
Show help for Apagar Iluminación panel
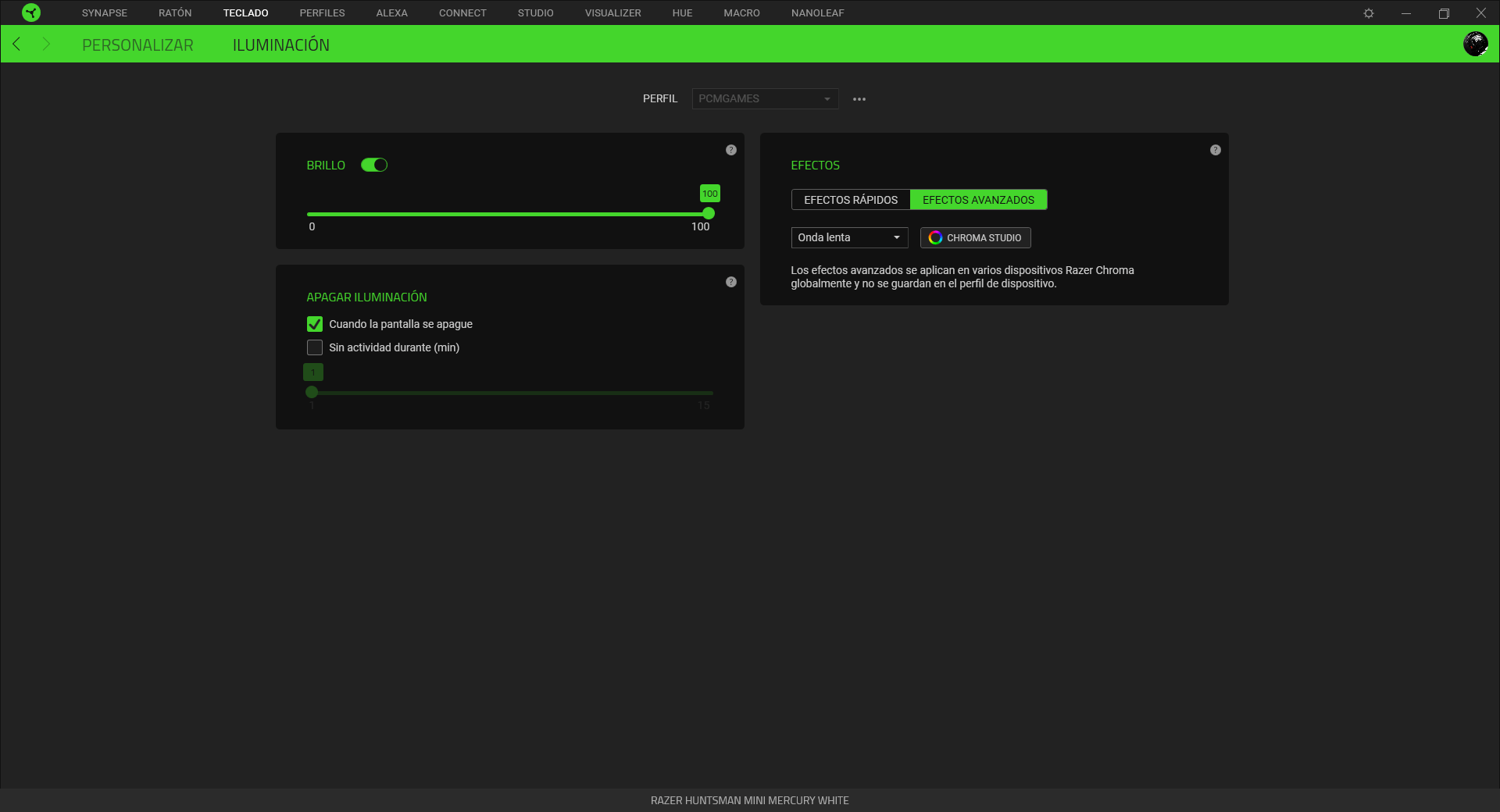[x=731, y=282]
